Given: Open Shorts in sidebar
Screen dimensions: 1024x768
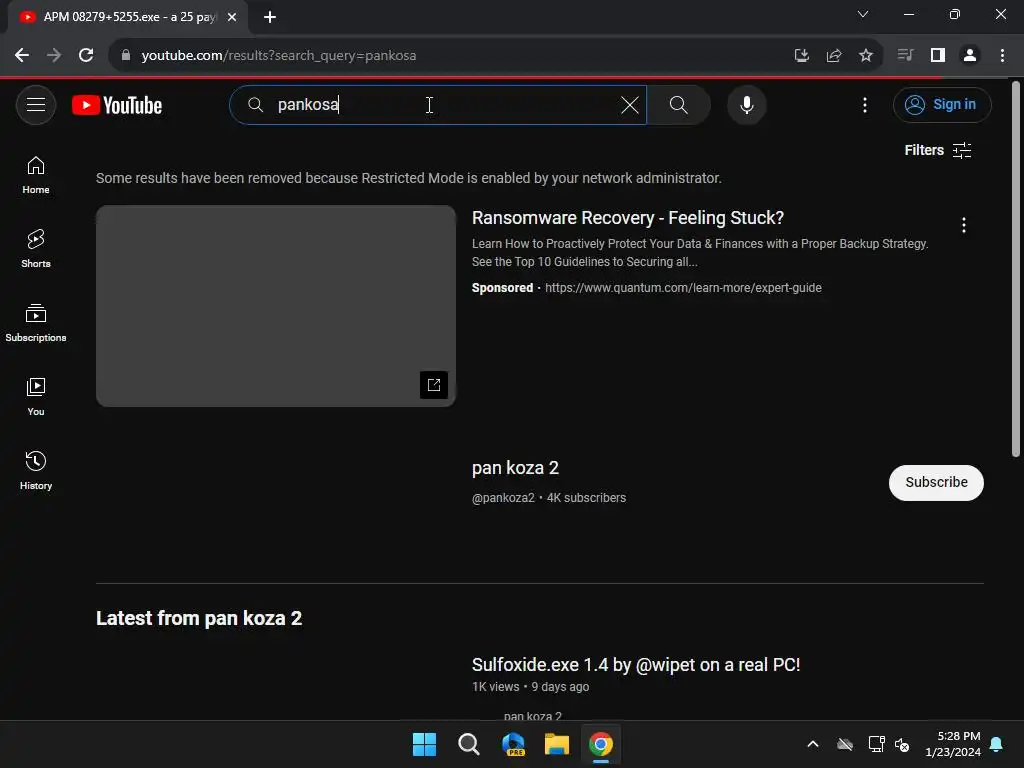Looking at the screenshot, I should [36, 249].
